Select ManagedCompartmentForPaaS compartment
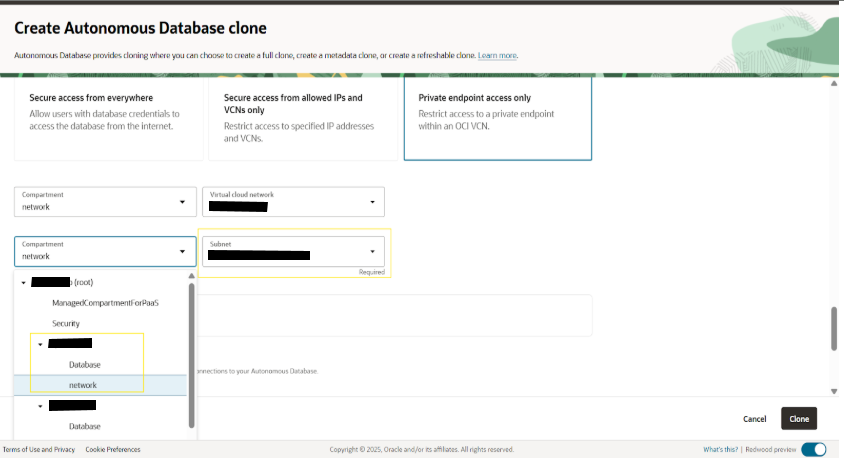 point(106,303)
